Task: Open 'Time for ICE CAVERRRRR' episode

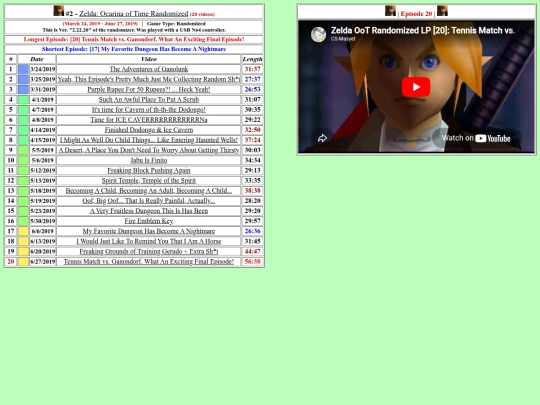Action: (149, 120)
